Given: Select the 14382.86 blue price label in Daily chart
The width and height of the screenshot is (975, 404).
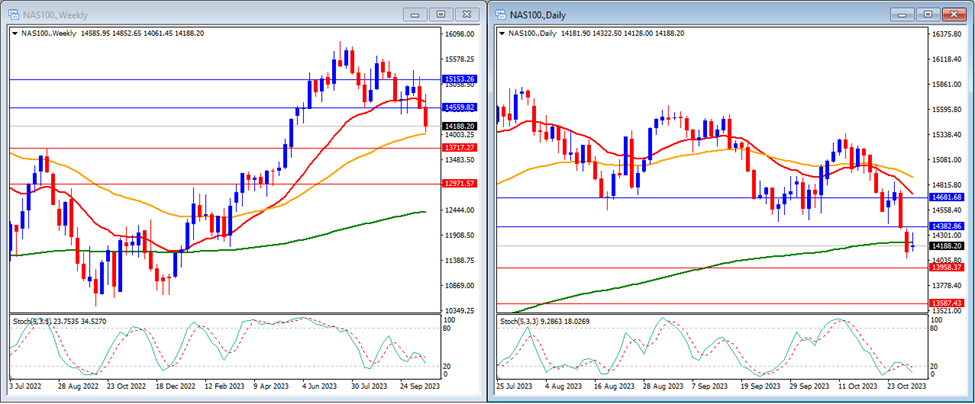Looking at the screenshot, I should tap(946, 226).
